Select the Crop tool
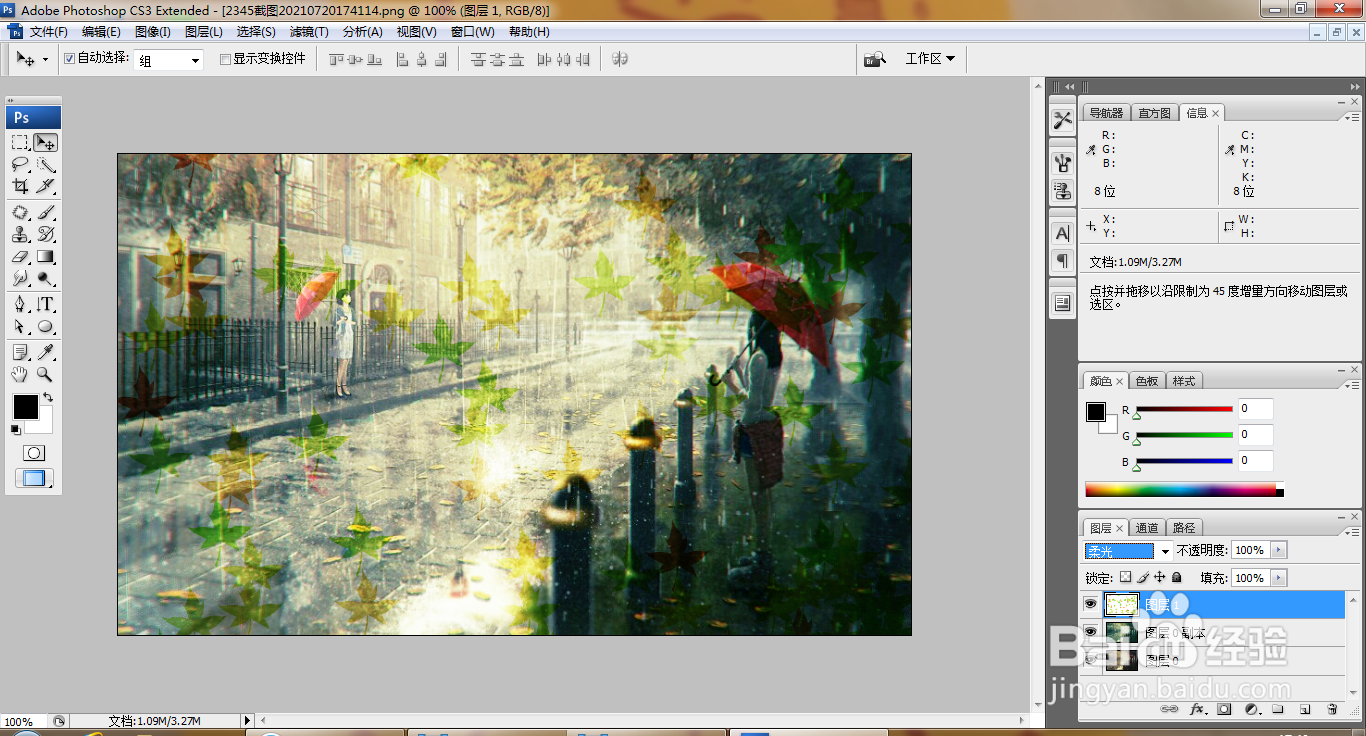 pyautogui.click(x=20, y=186)
